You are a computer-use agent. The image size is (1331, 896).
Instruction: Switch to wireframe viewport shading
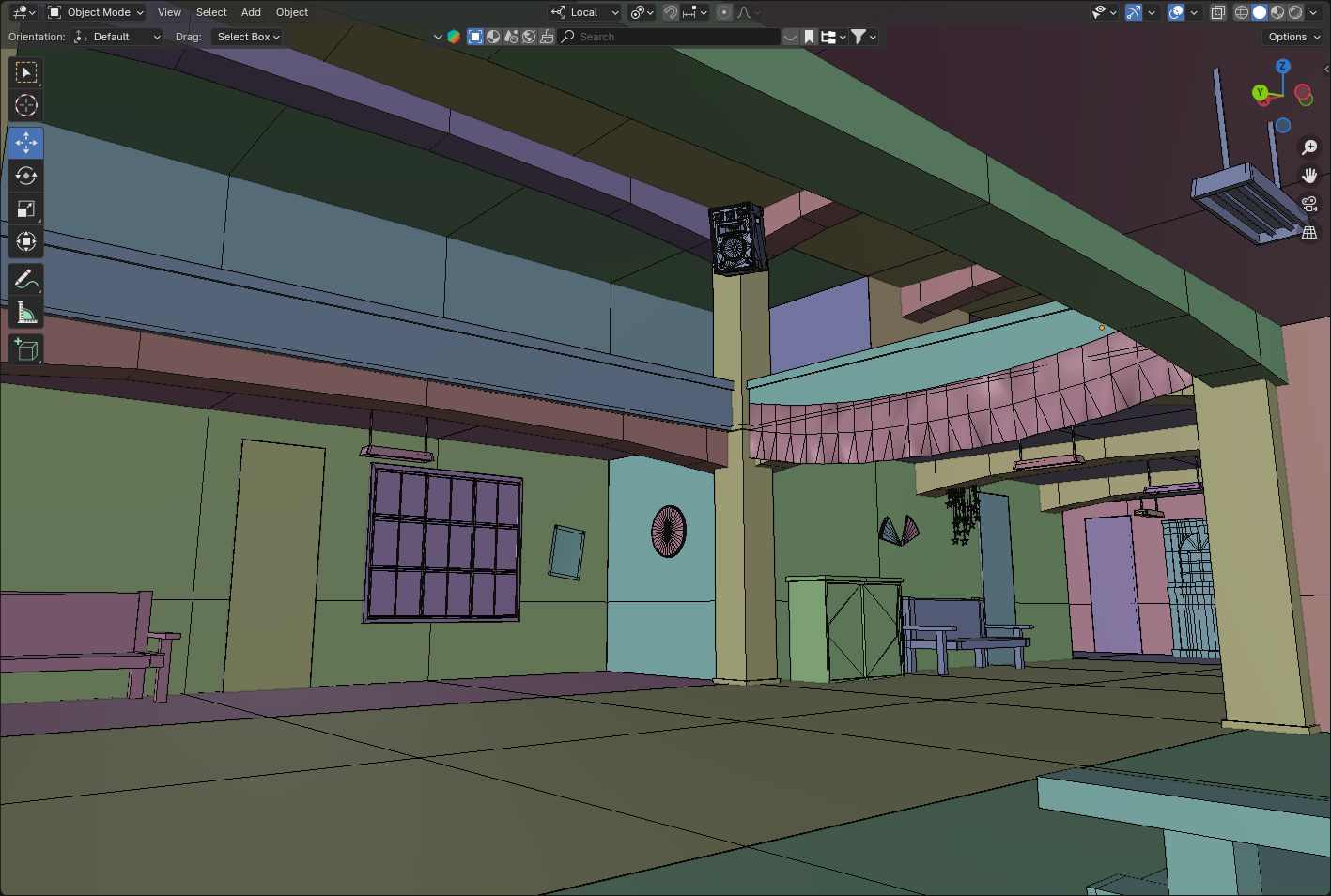click(x=1242, y=12)
